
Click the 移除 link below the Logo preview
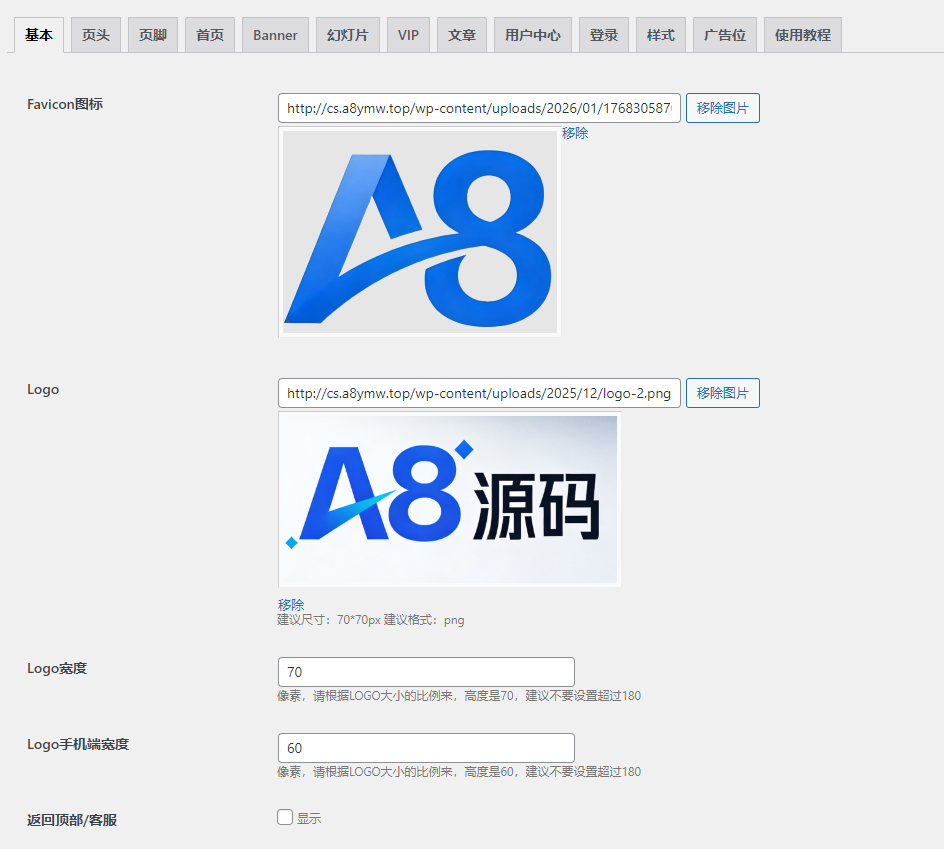288,603
